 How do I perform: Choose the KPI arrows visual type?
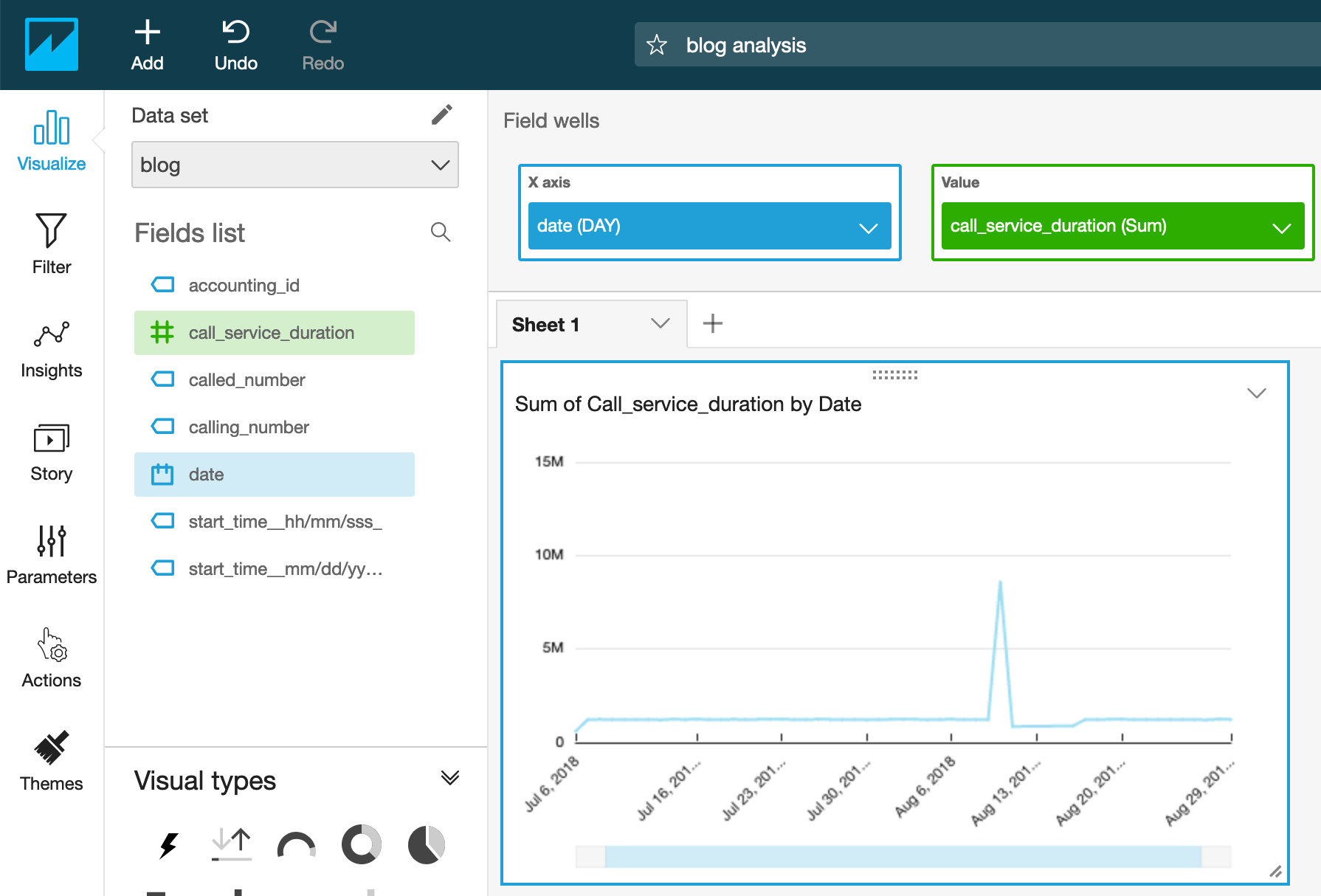click(232, 844)
